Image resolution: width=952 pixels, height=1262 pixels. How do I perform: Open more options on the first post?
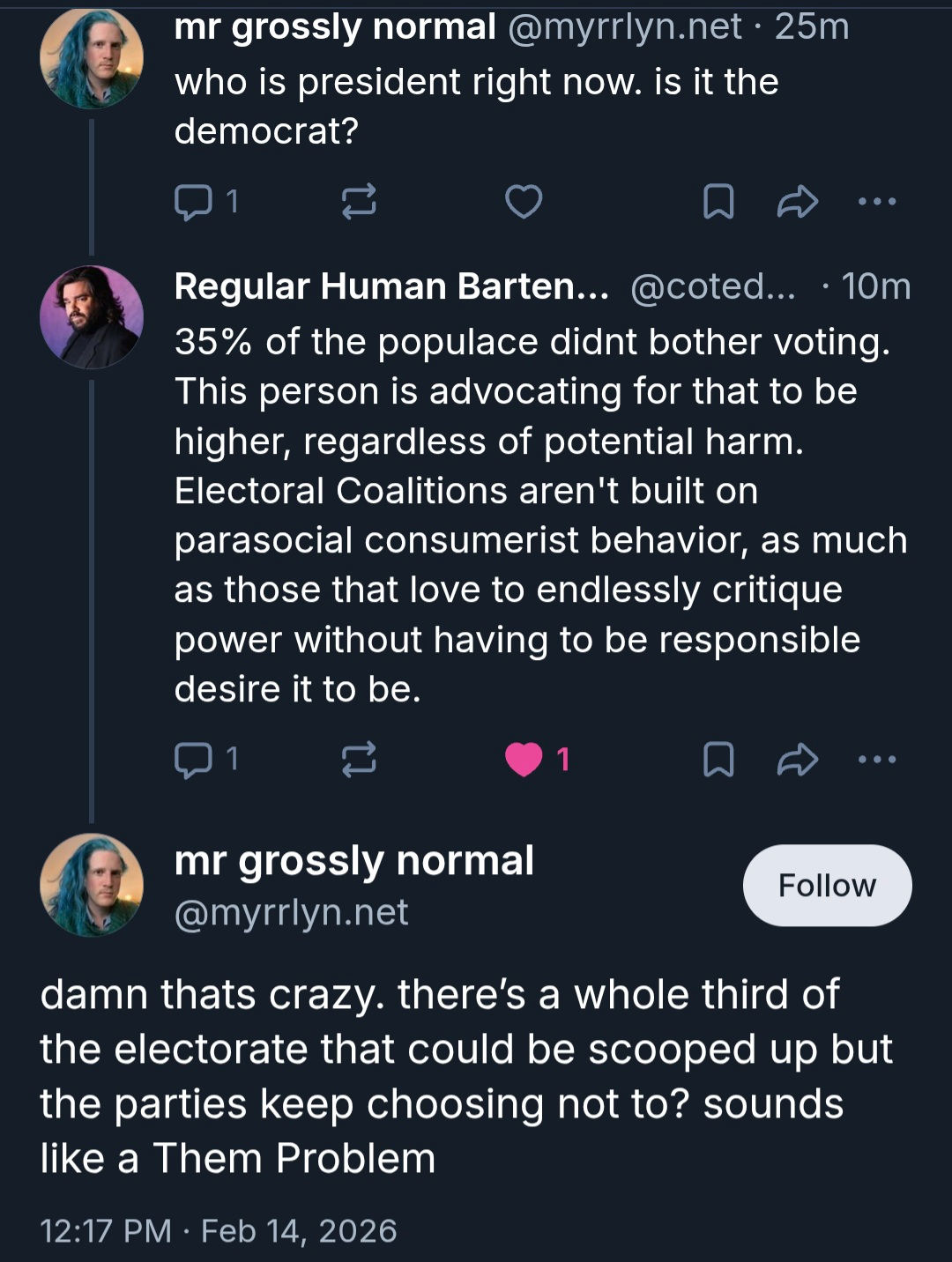[x=877, y=202]
